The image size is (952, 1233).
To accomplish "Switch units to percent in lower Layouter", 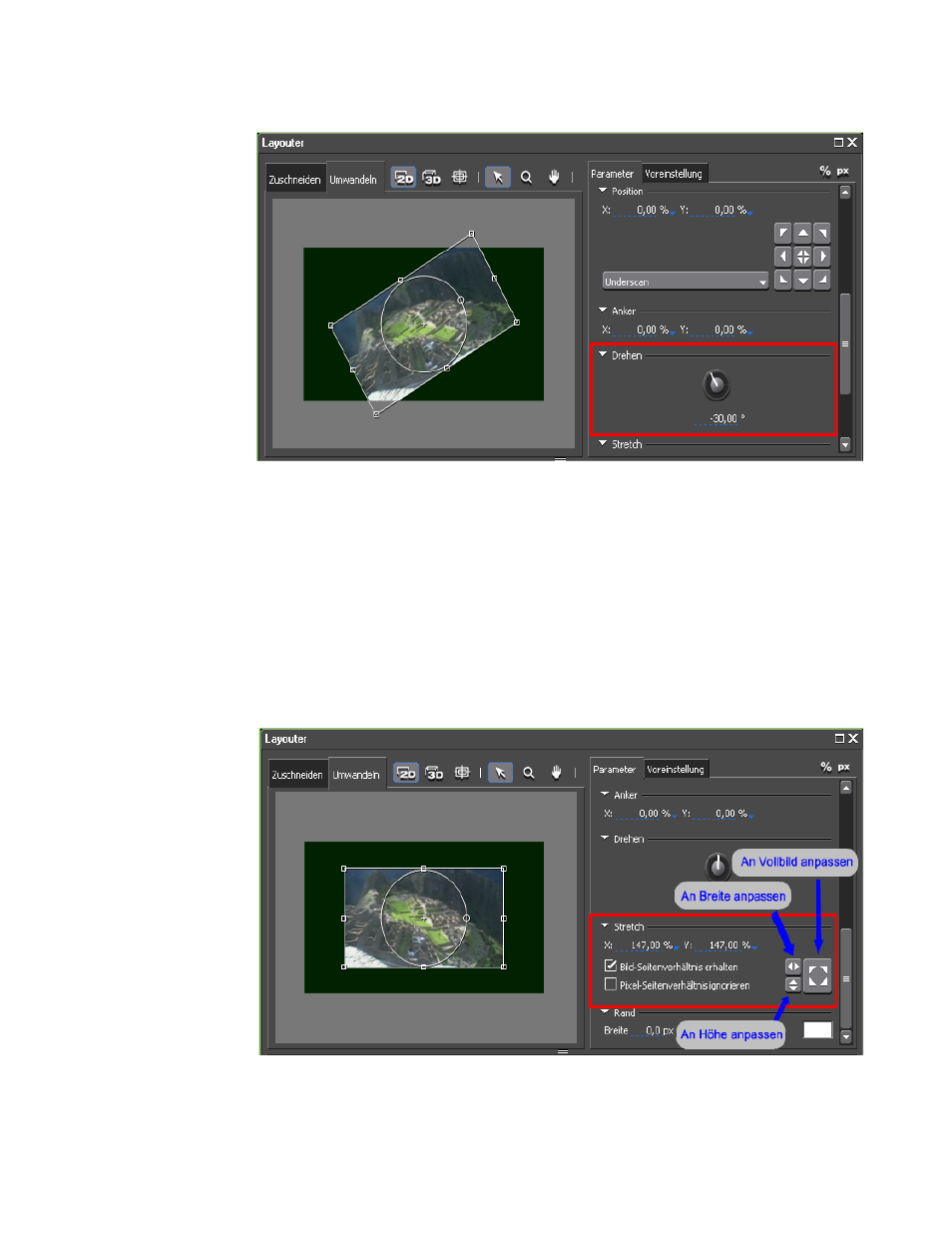I will pyautogui.click(x=826, y=767).
